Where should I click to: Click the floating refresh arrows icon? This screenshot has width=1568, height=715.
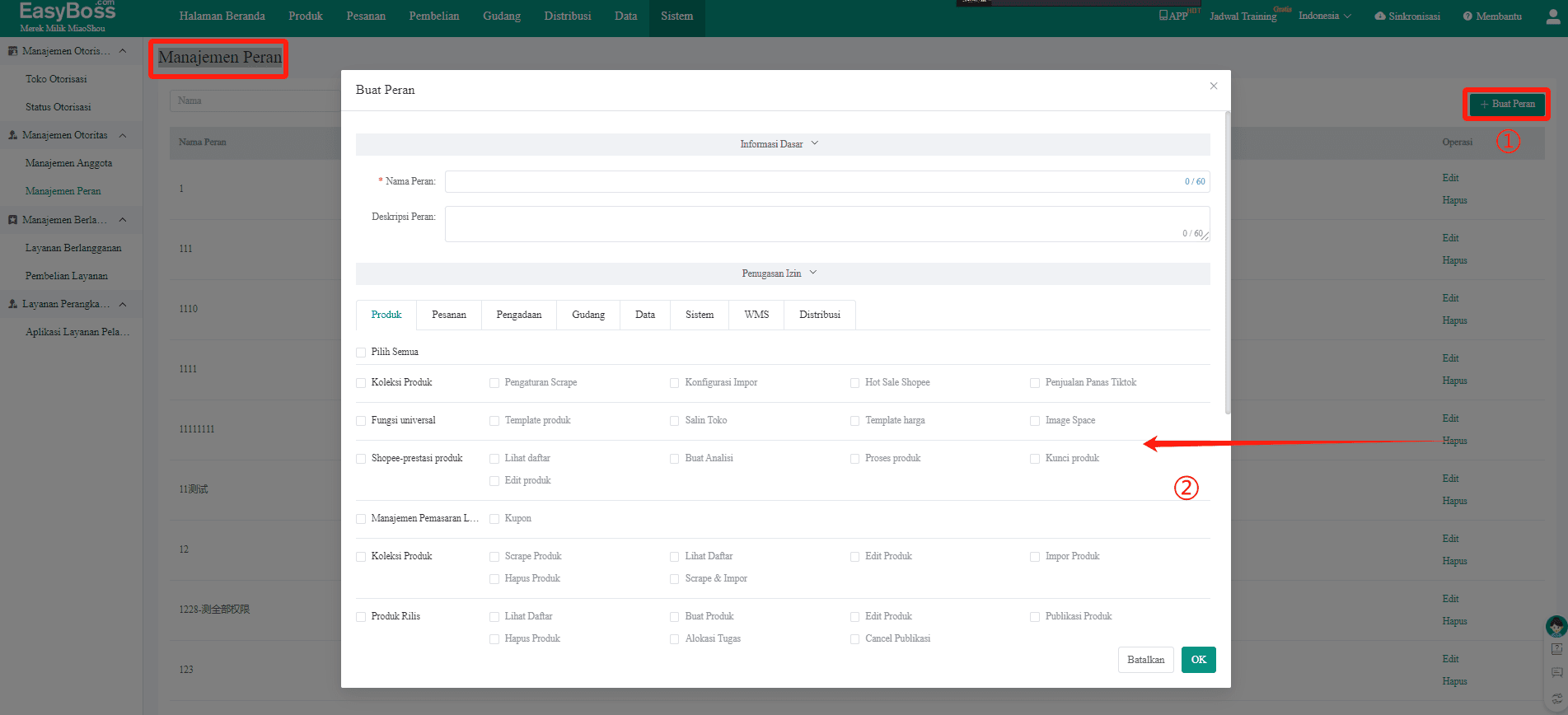pyautogui.click(x=1556, y=699)
